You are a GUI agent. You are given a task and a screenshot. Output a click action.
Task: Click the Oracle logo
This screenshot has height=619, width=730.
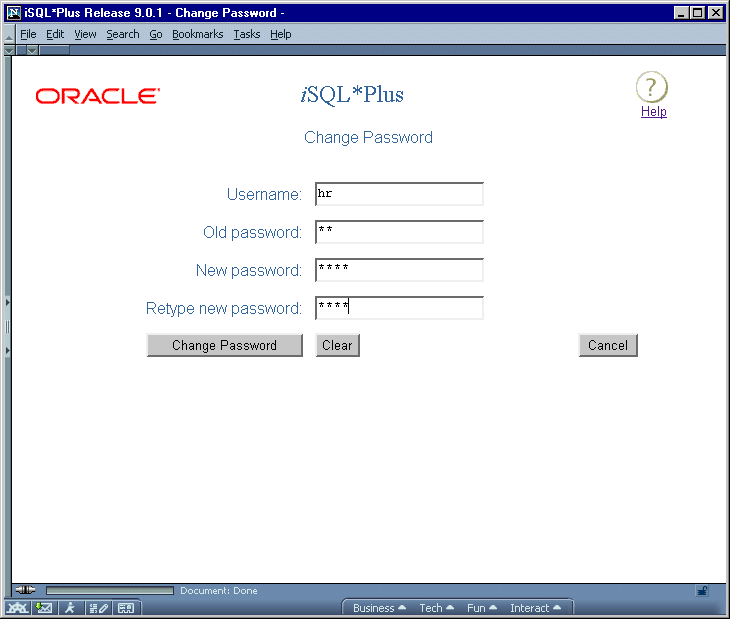tap(98, 96)
